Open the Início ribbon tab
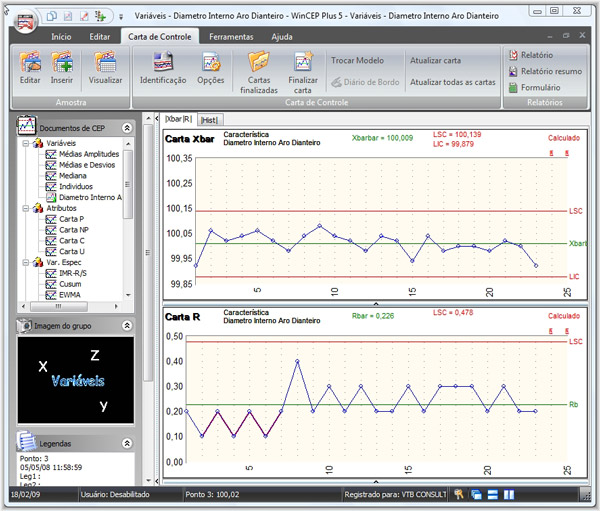This screenshot has height=511, width=600. pyautogui.click(x=61, y=37)
